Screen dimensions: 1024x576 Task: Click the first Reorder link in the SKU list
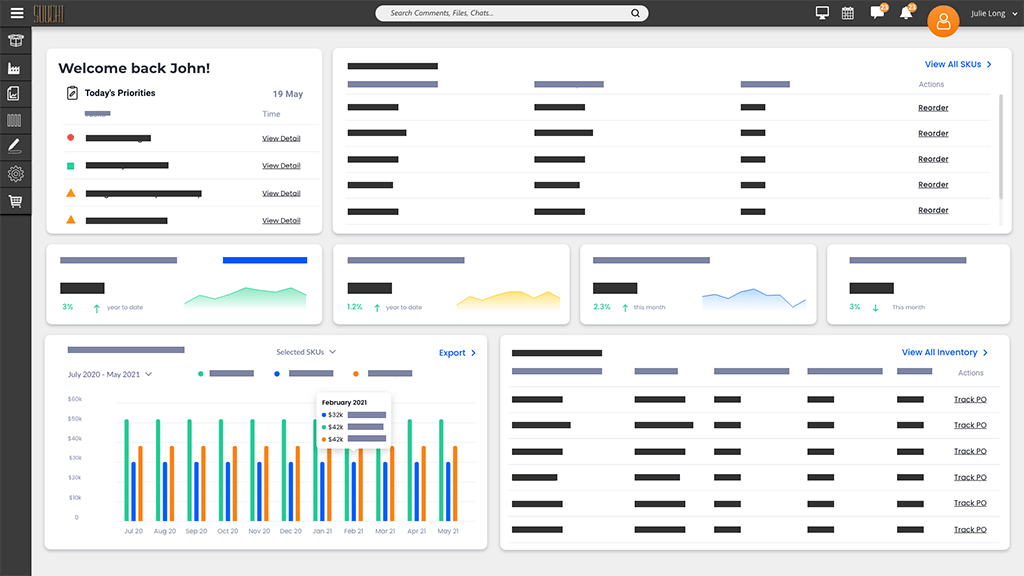pos(933,107)
